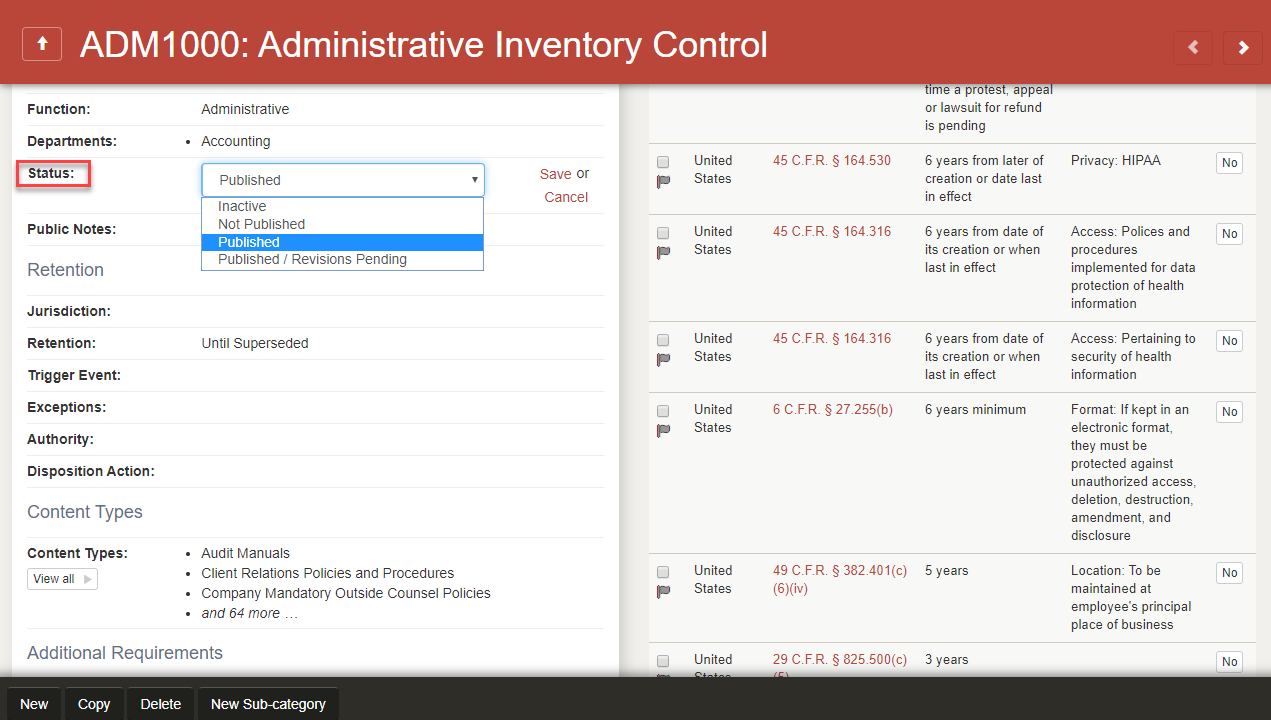
Task: Toggle the No button for Privacy: HIPAA row
Action: tap(1229, 163)
